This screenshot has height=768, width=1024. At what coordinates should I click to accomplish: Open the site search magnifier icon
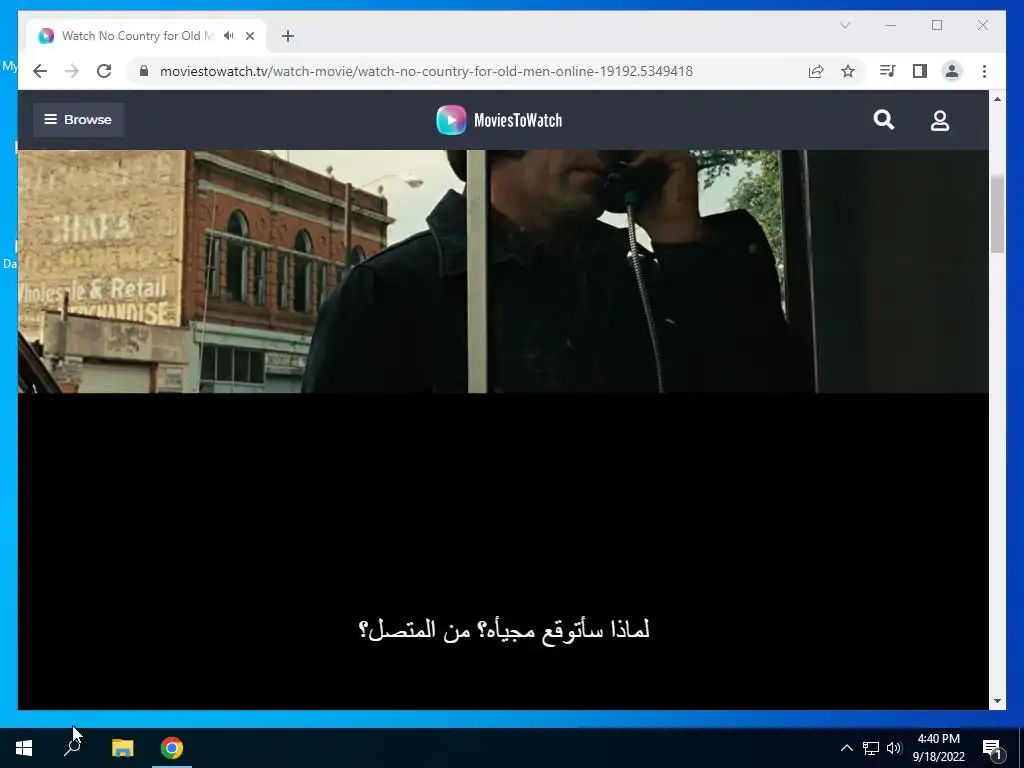click(x=884, y=120)
